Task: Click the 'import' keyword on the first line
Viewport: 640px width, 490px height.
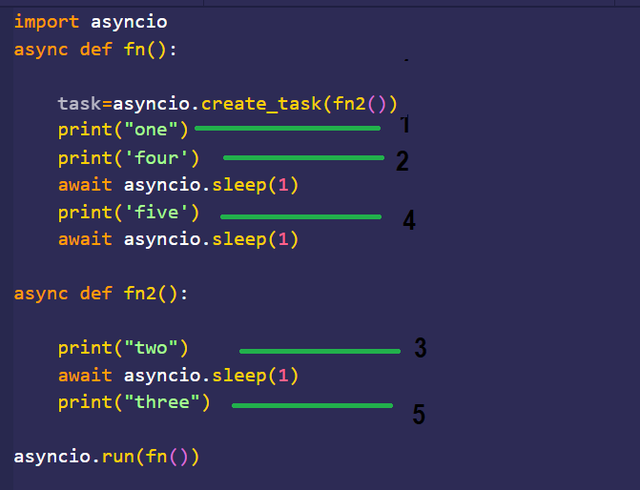Action: pyautogui.click(x=46, y=22)
